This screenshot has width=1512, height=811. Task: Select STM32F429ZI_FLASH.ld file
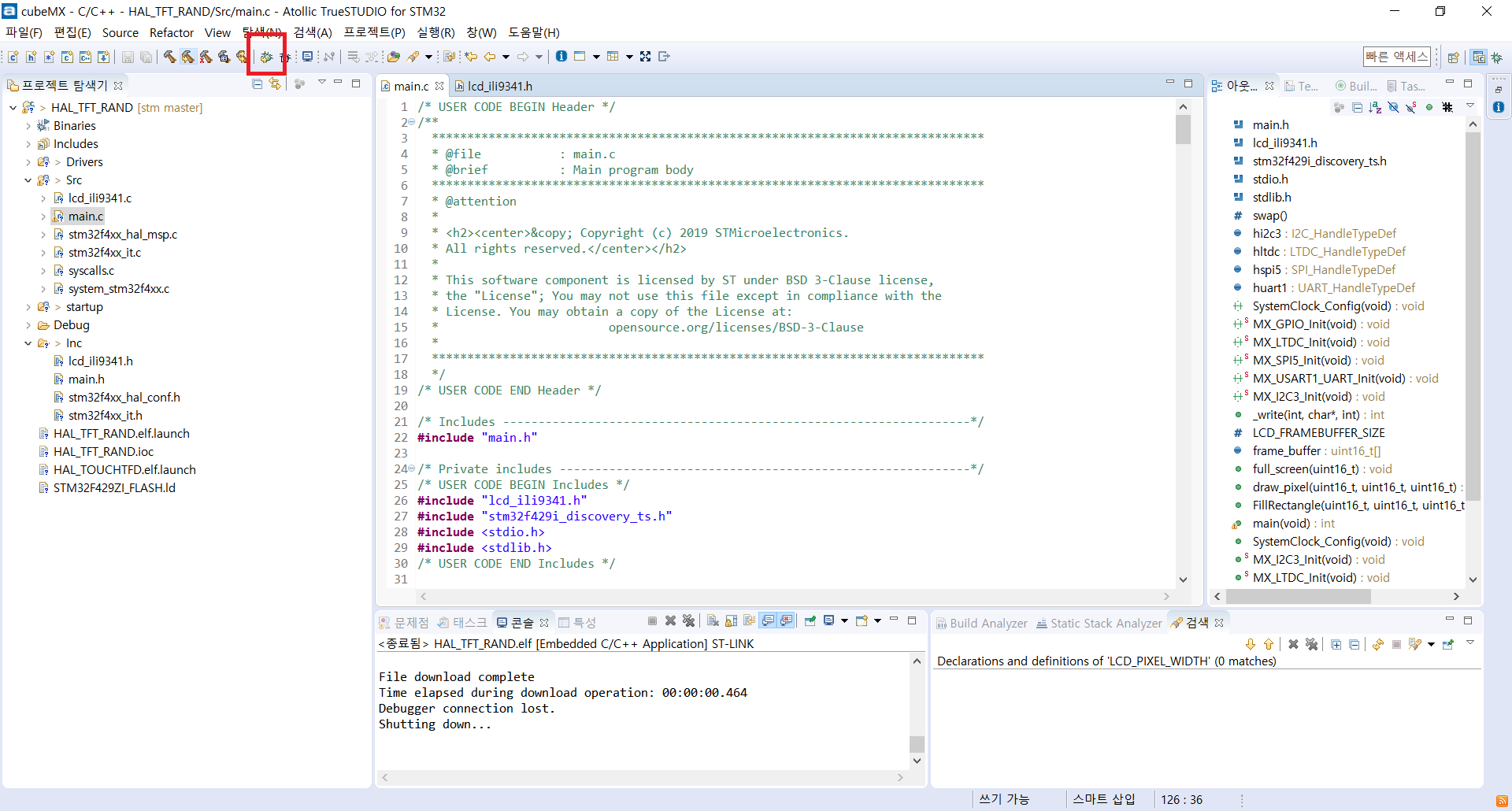(114, 488)
